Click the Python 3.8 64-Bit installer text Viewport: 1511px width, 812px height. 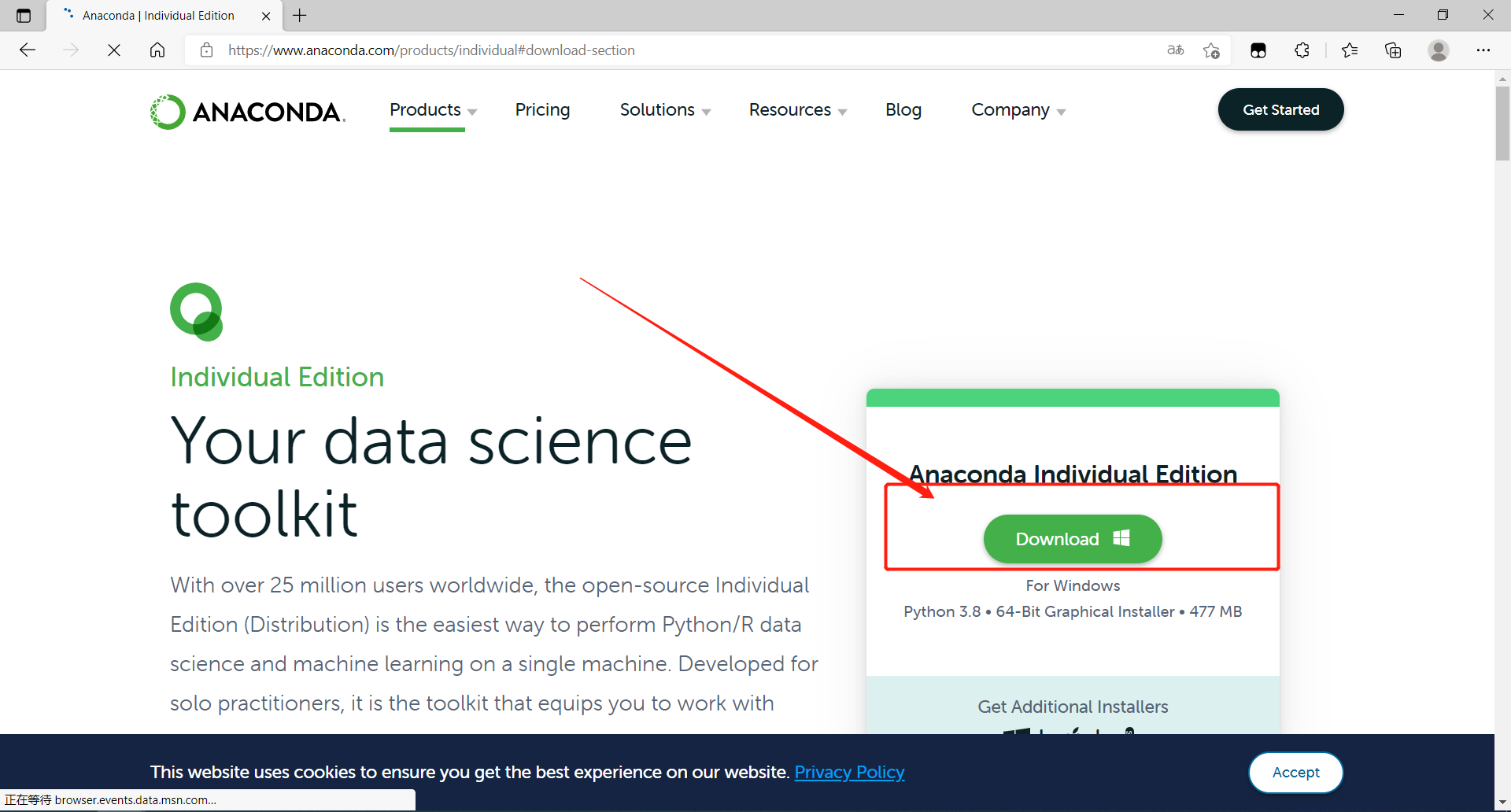[1073, 611]
